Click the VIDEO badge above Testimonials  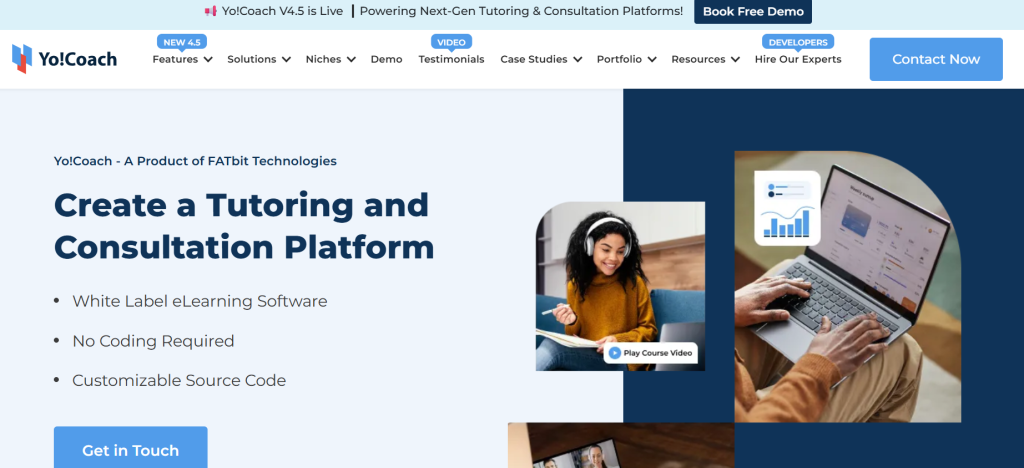click(x=451, y=42)
